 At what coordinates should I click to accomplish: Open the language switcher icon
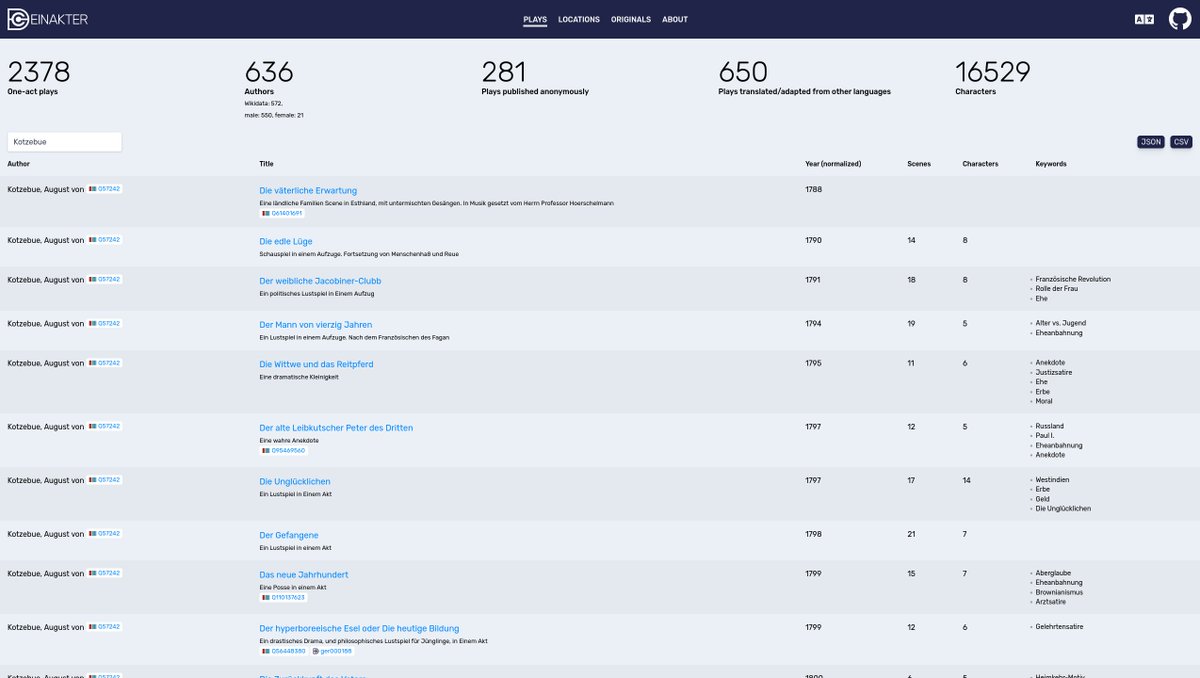click(1144, 19)
